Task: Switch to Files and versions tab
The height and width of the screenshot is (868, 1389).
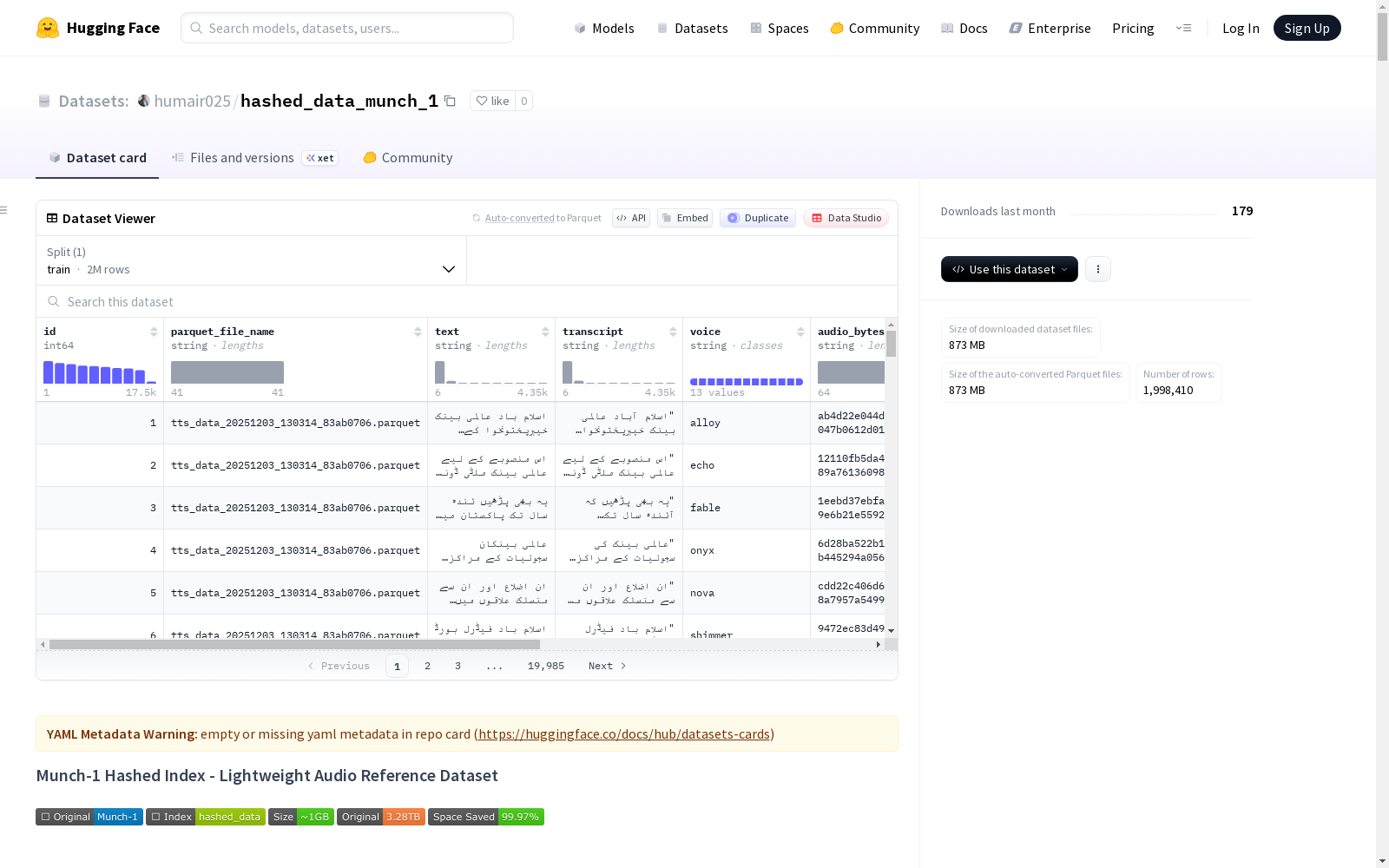Action: point(254,157)
